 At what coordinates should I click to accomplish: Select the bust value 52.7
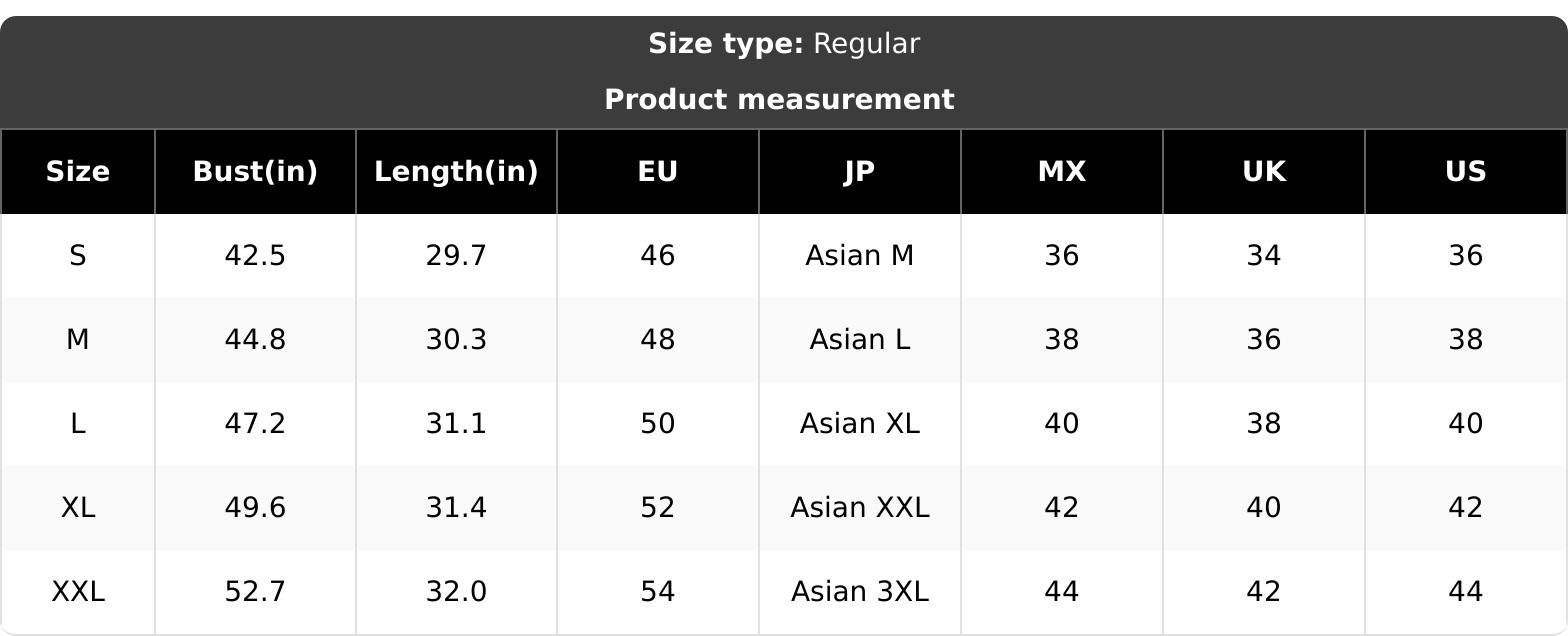pyautogui.click(x=255, y=592)
